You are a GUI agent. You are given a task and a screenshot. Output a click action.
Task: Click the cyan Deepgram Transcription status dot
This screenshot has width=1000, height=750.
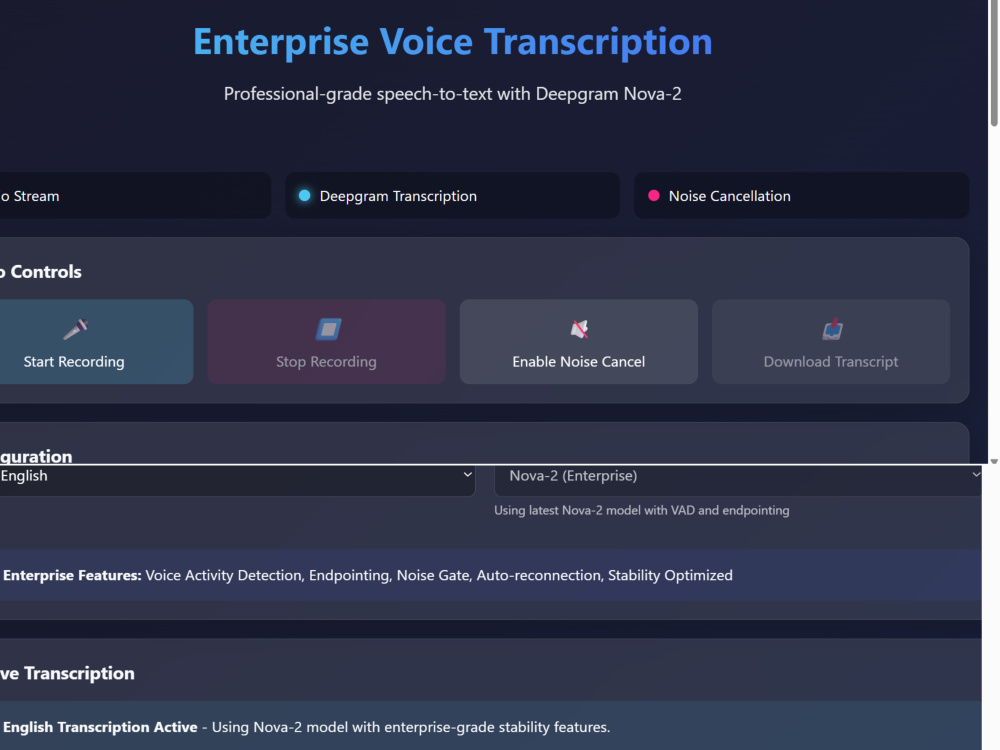click(305, 196)
